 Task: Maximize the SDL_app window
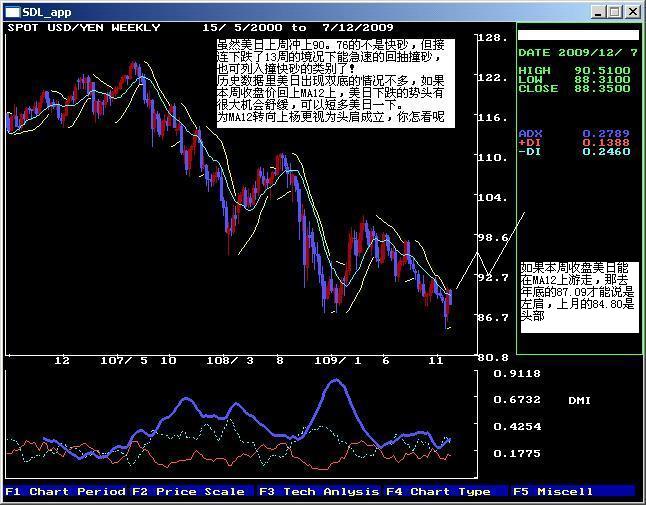615,12
